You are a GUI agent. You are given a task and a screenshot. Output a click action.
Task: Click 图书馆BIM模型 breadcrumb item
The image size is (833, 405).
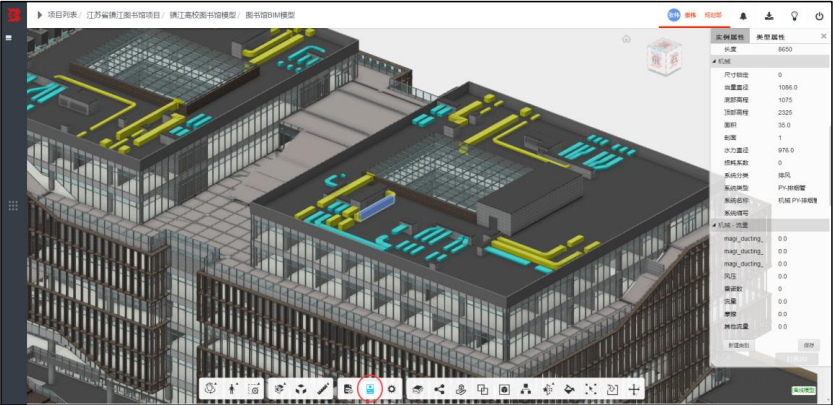point(270,15)
